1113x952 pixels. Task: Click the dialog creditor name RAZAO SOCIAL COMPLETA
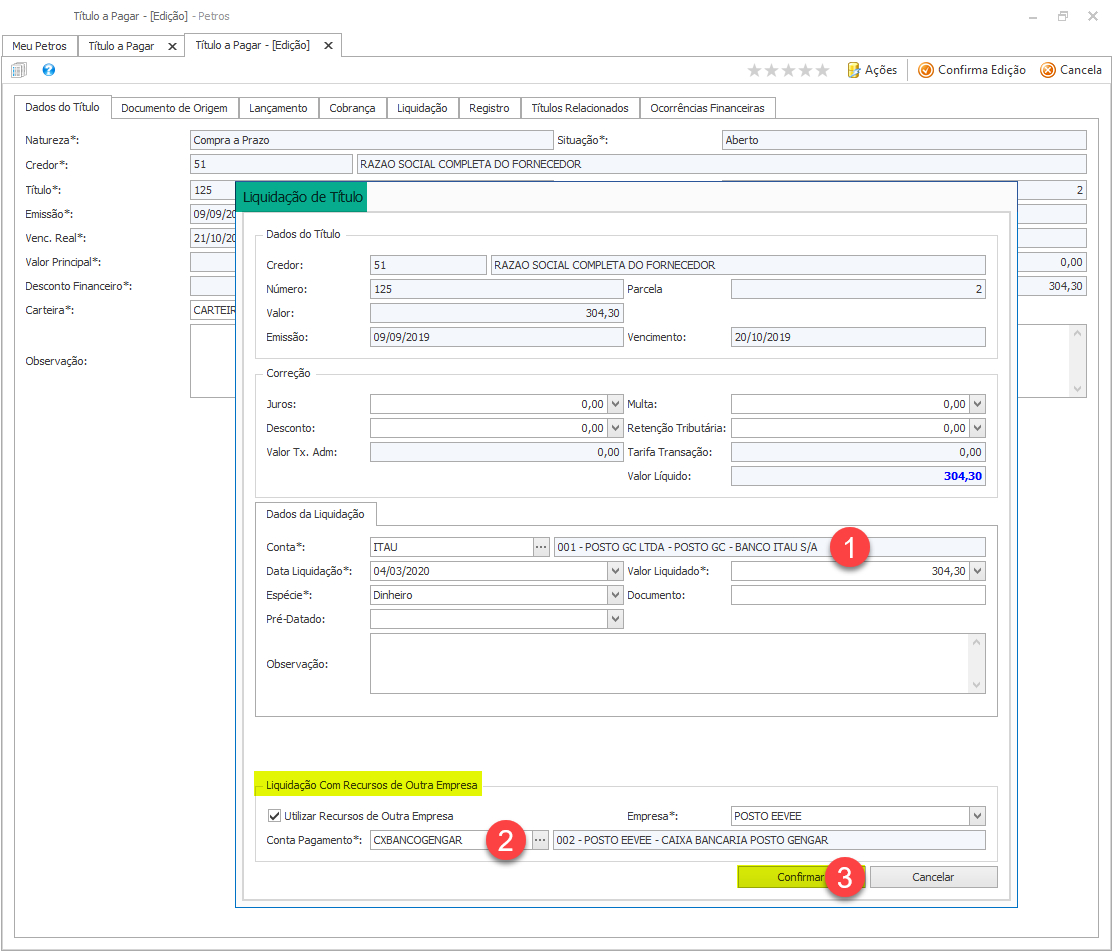click(x=738, y=265)
